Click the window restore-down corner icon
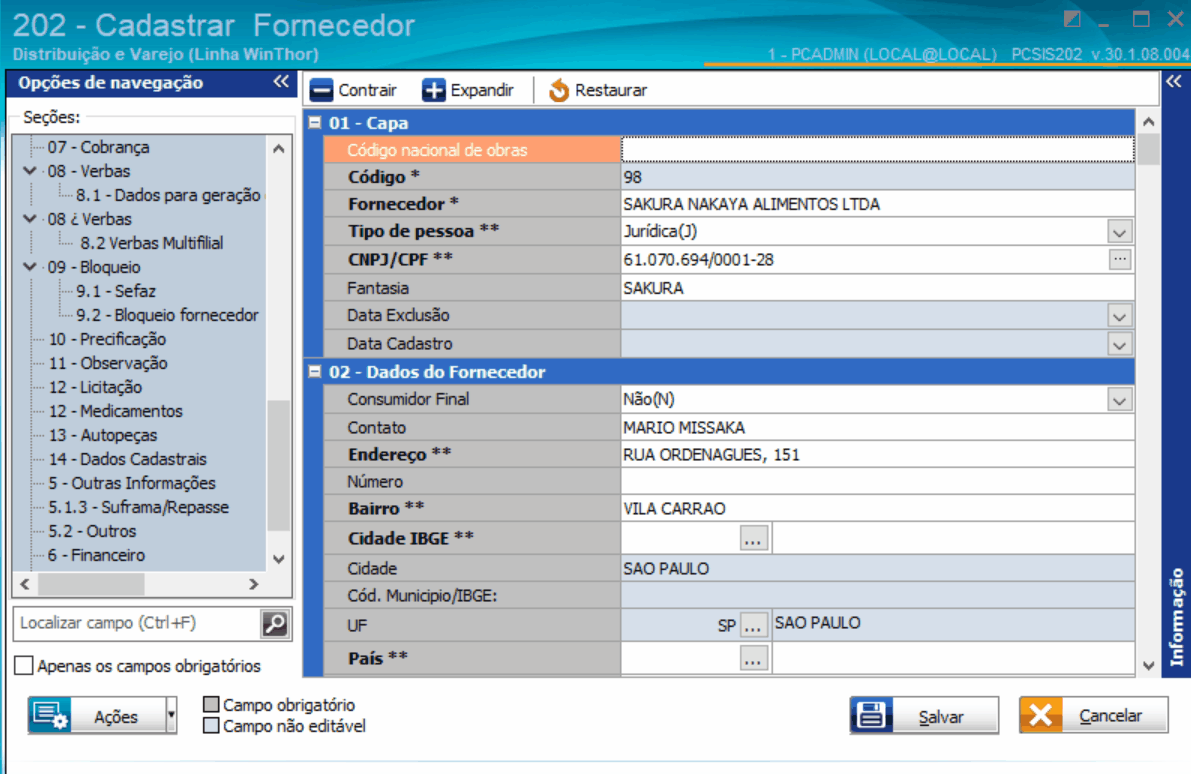This screenshot has height=774, width=1191. [1072, 19]
